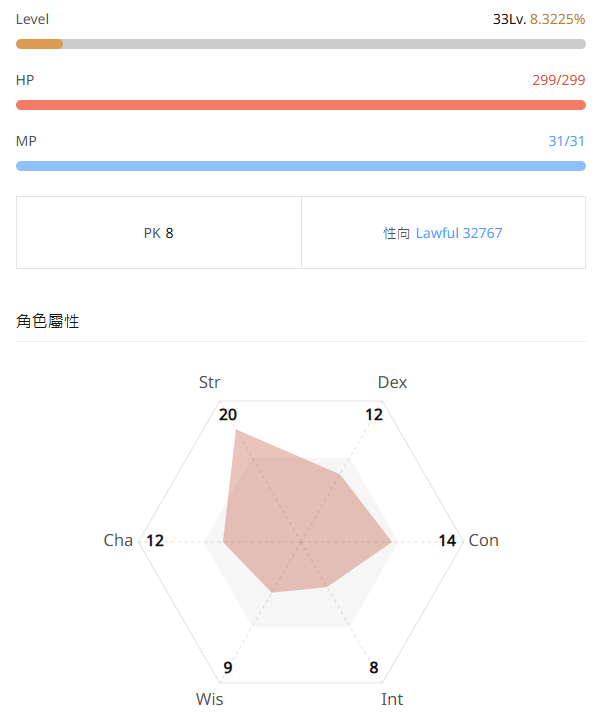Click the blue MP bar
Viewport: 609px width, 719px height.
[300, 166]
